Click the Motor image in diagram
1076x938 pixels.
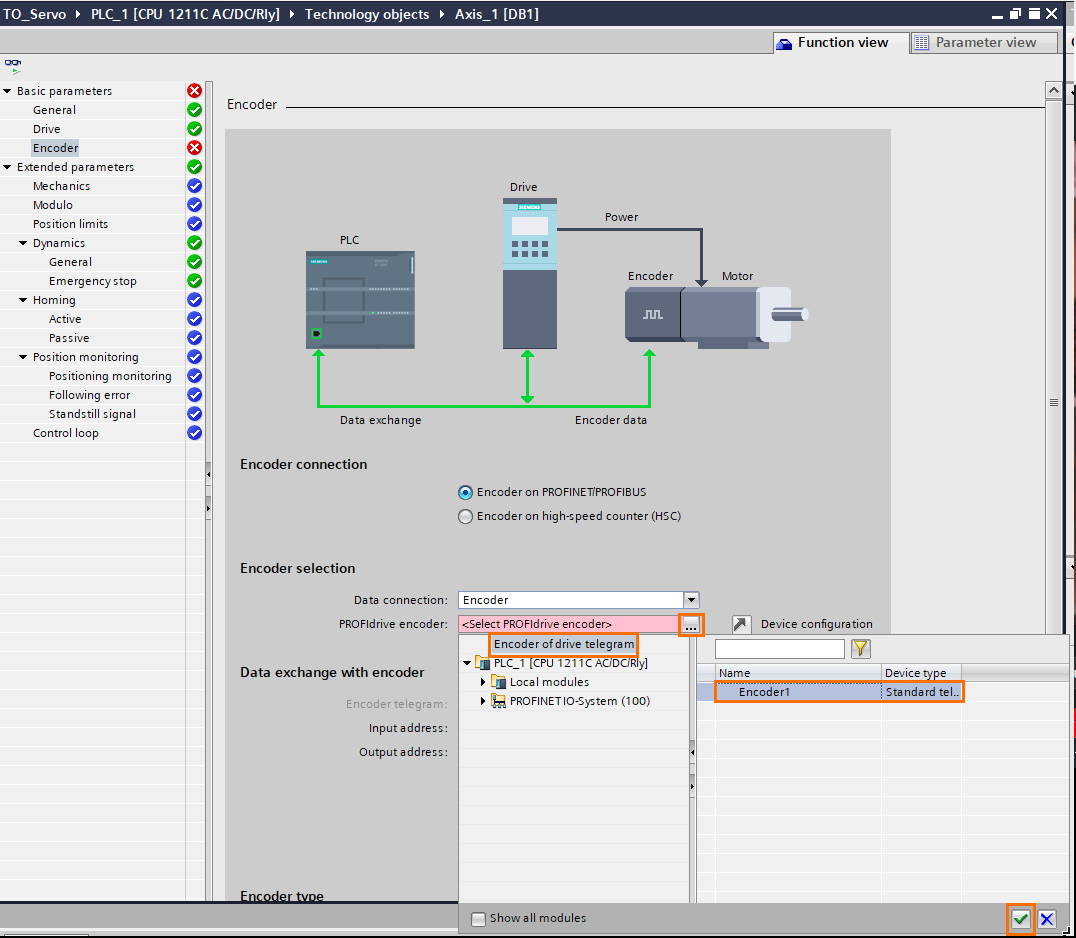(745, 316)
